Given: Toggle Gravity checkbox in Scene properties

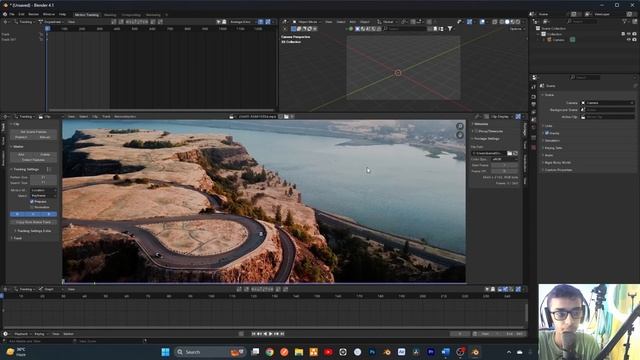Looking at the screenshot, I should point(547,133).
